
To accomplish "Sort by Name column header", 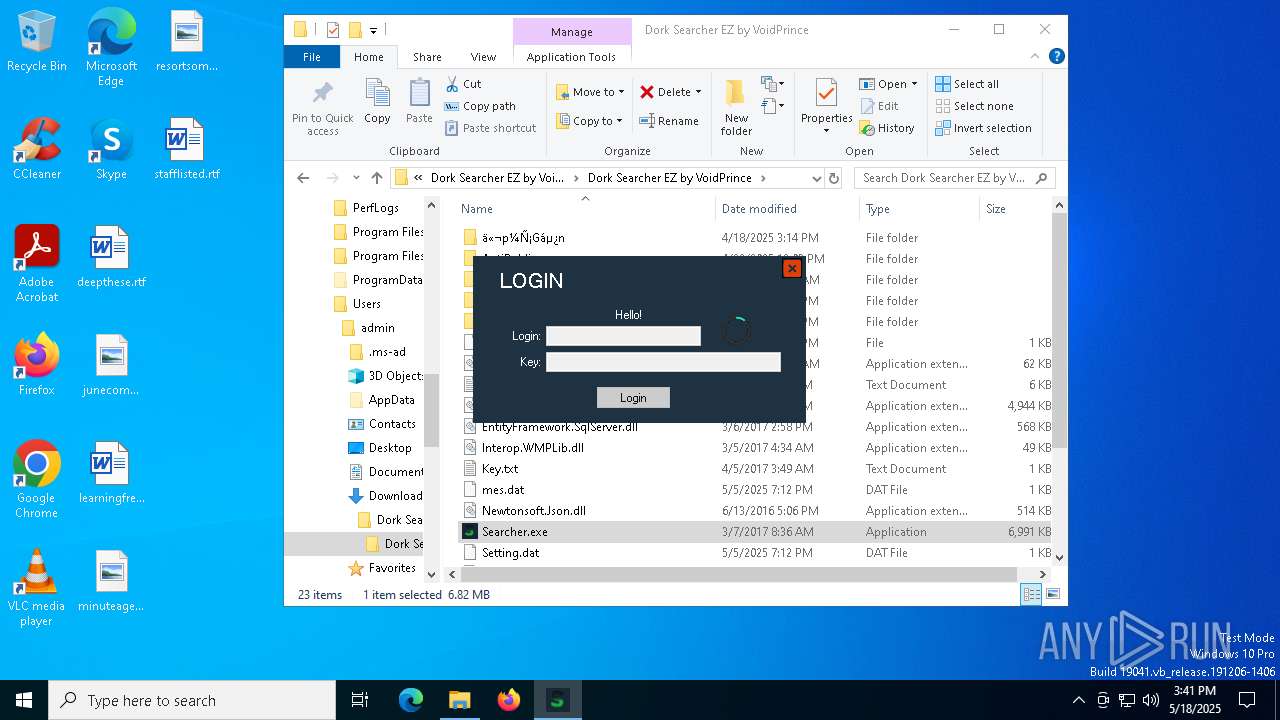I will [x=585, y=209].
